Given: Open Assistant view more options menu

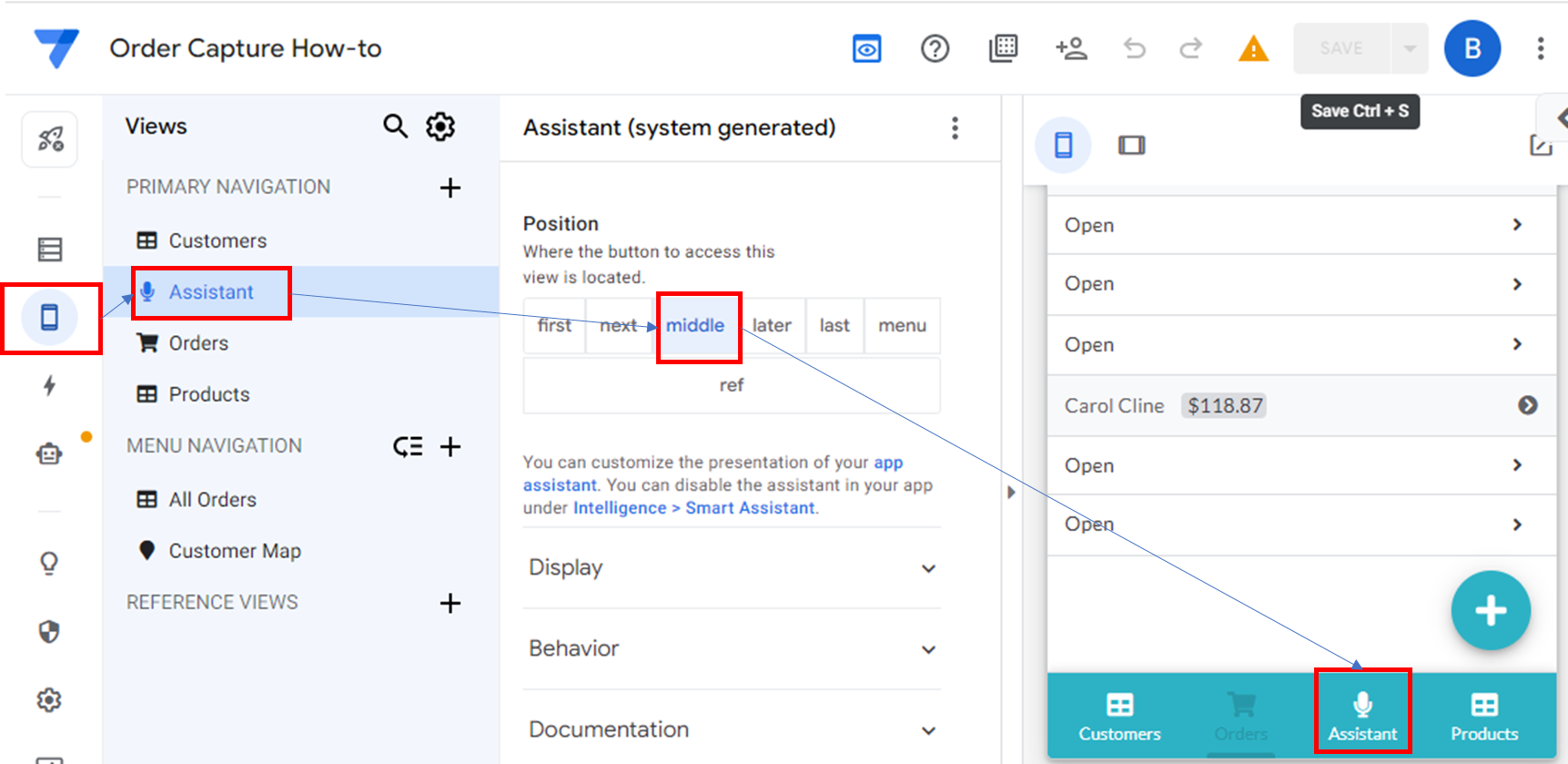Looking at the screenshot, I should 955,127.
